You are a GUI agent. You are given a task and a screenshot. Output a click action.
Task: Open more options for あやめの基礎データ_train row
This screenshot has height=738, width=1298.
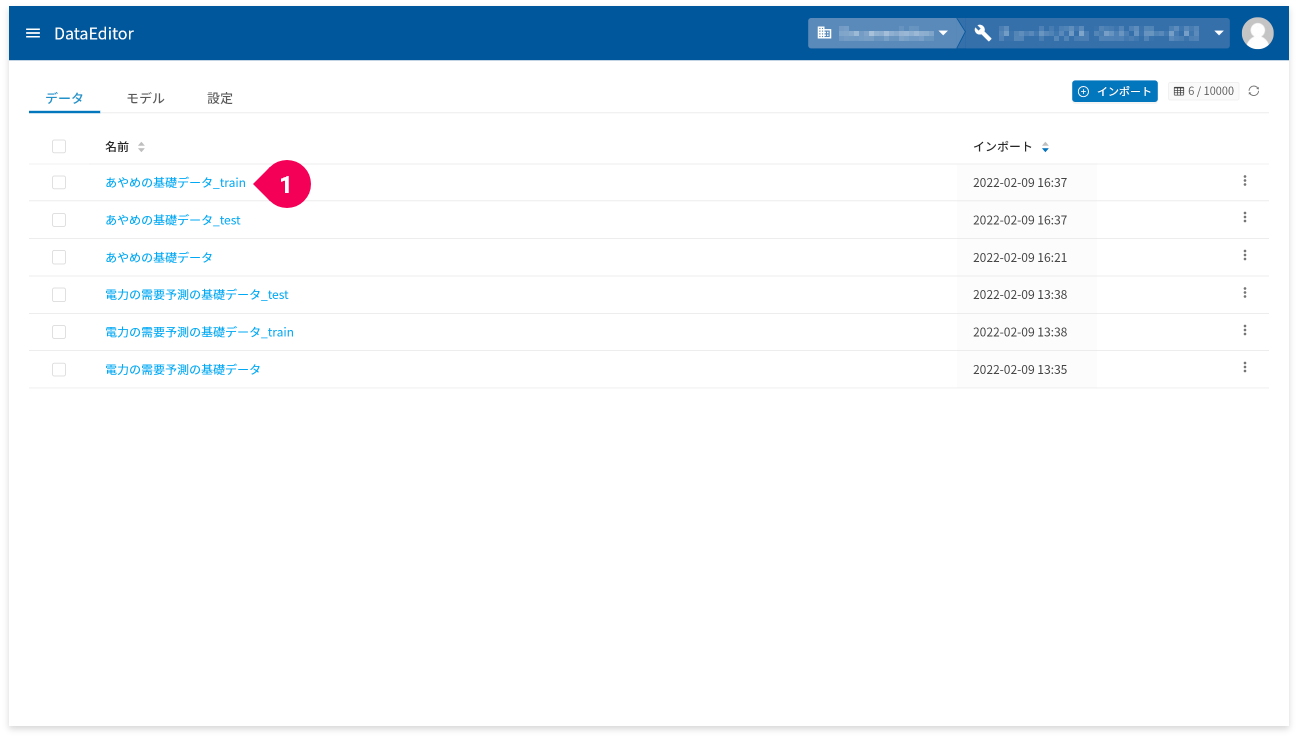click(1245, 181)
